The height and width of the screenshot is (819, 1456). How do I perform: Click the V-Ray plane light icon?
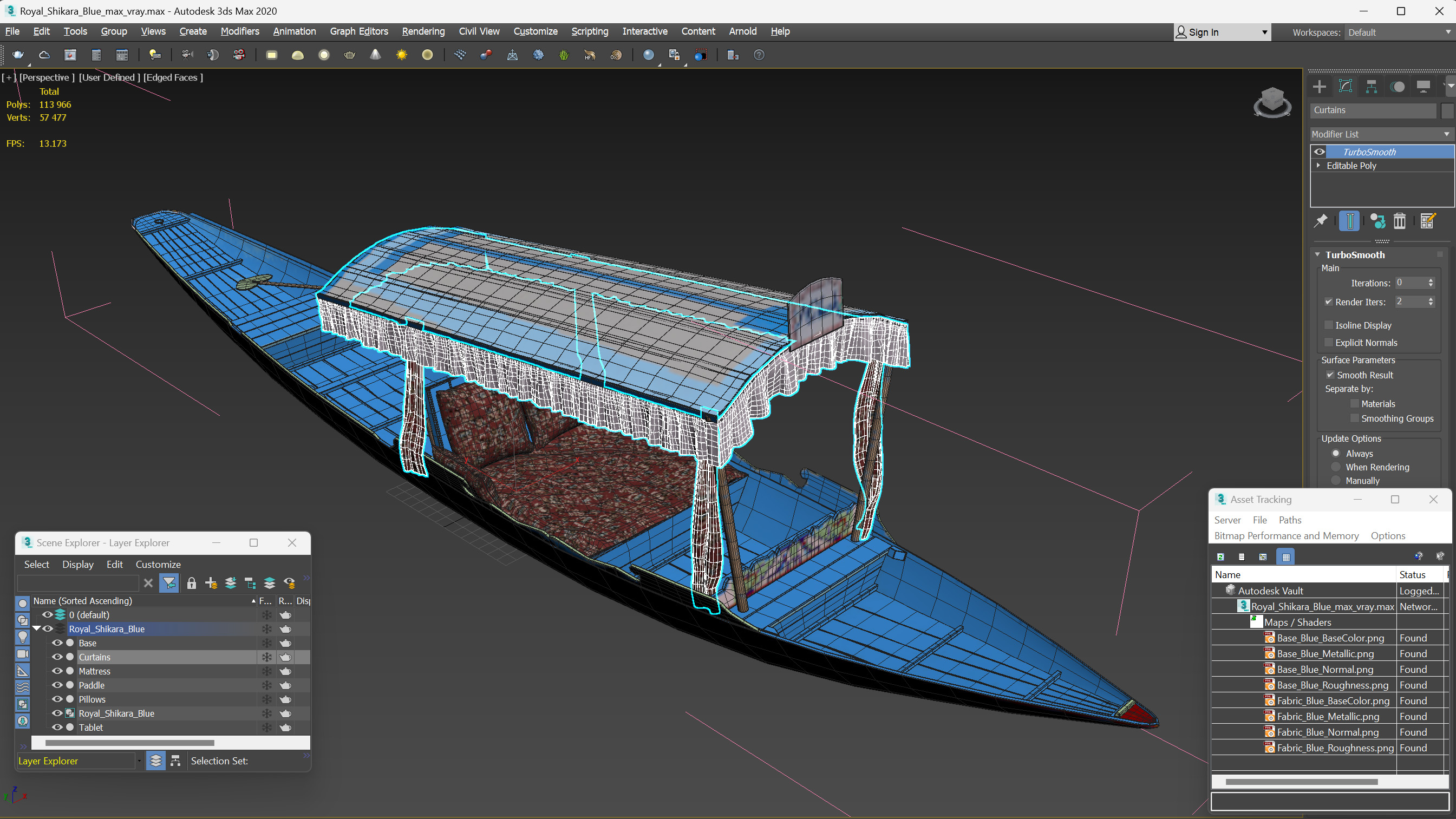coord(272,55)
